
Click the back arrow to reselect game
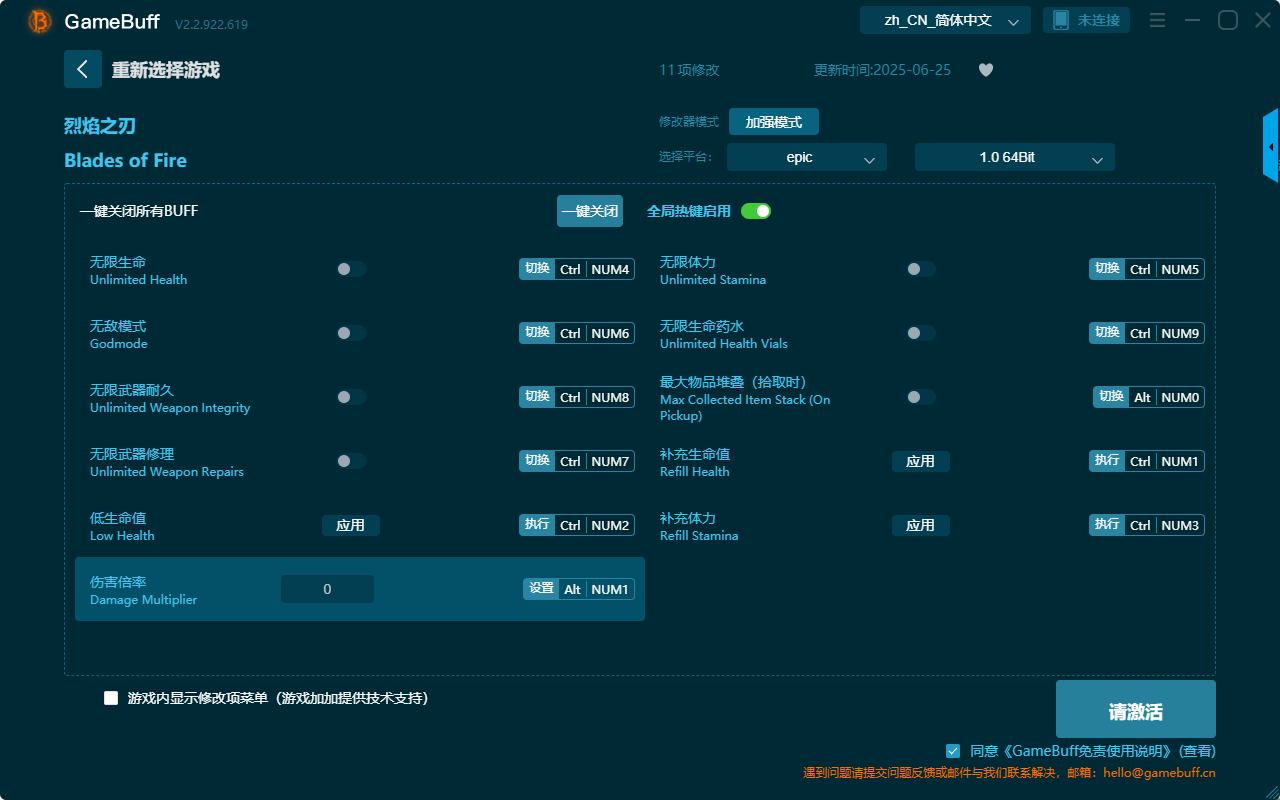[x=83, y=69]
